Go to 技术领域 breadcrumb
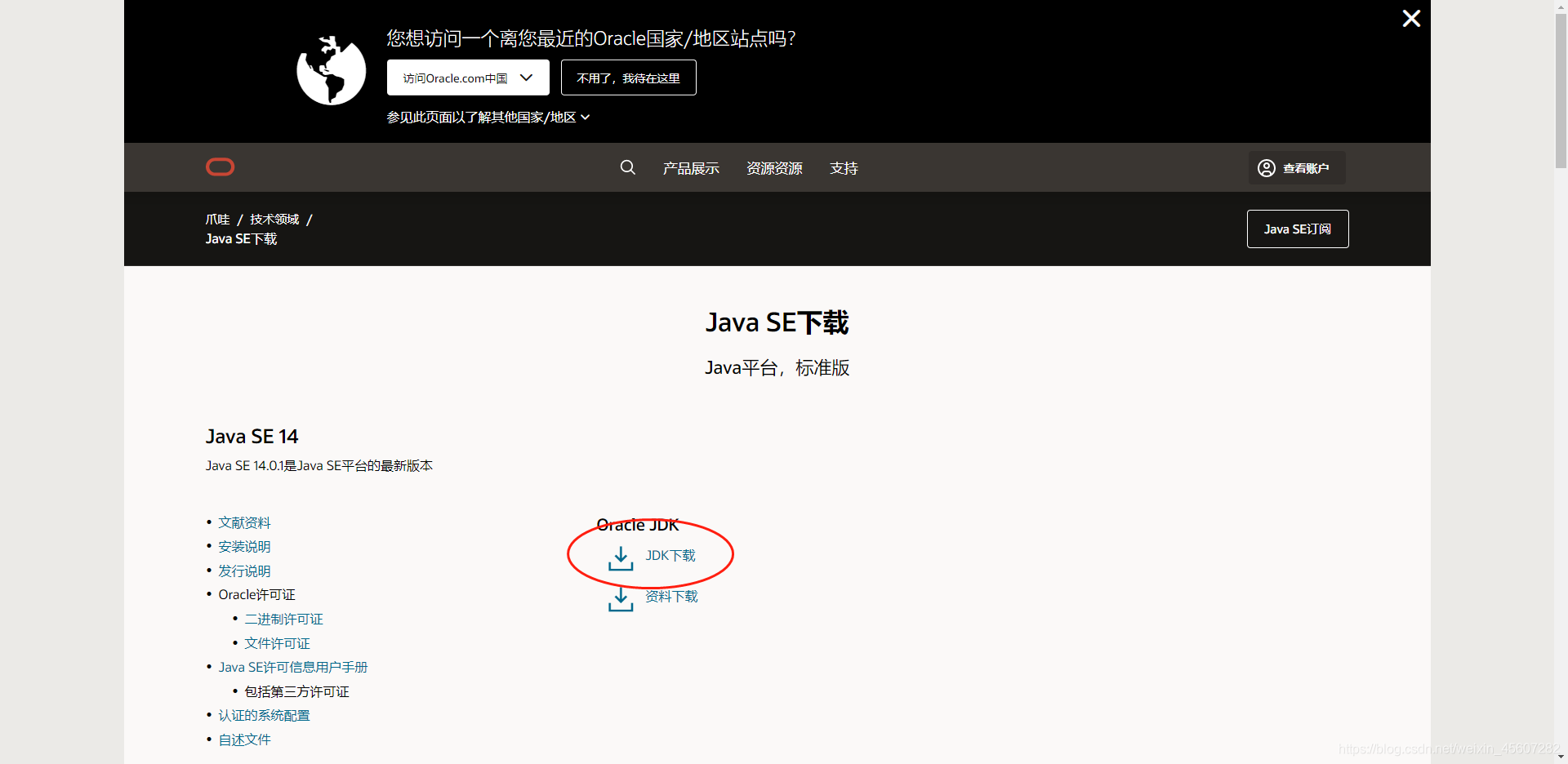 (274, 220)
